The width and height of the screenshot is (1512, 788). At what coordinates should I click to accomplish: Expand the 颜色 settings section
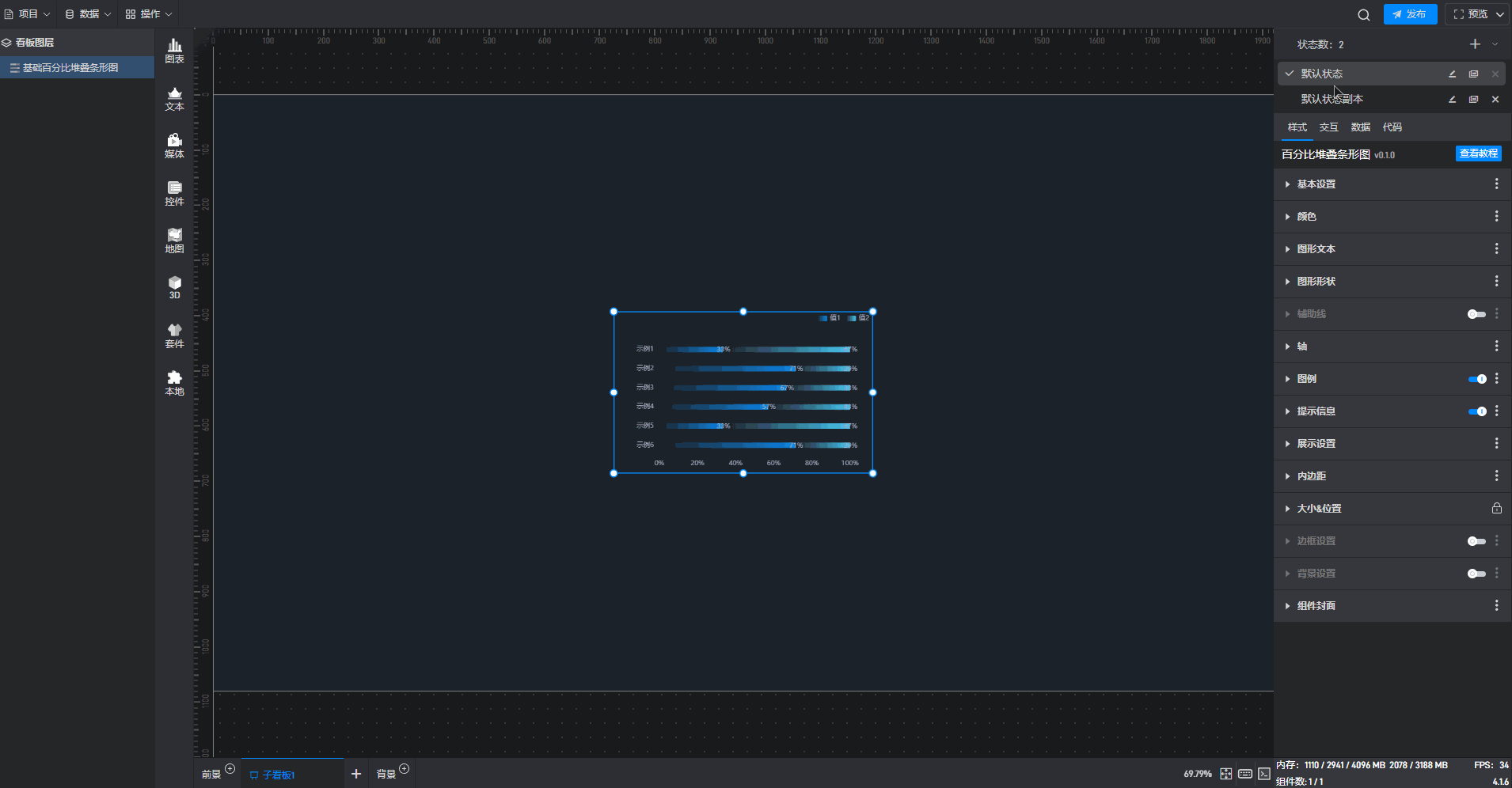[1306, 217]
